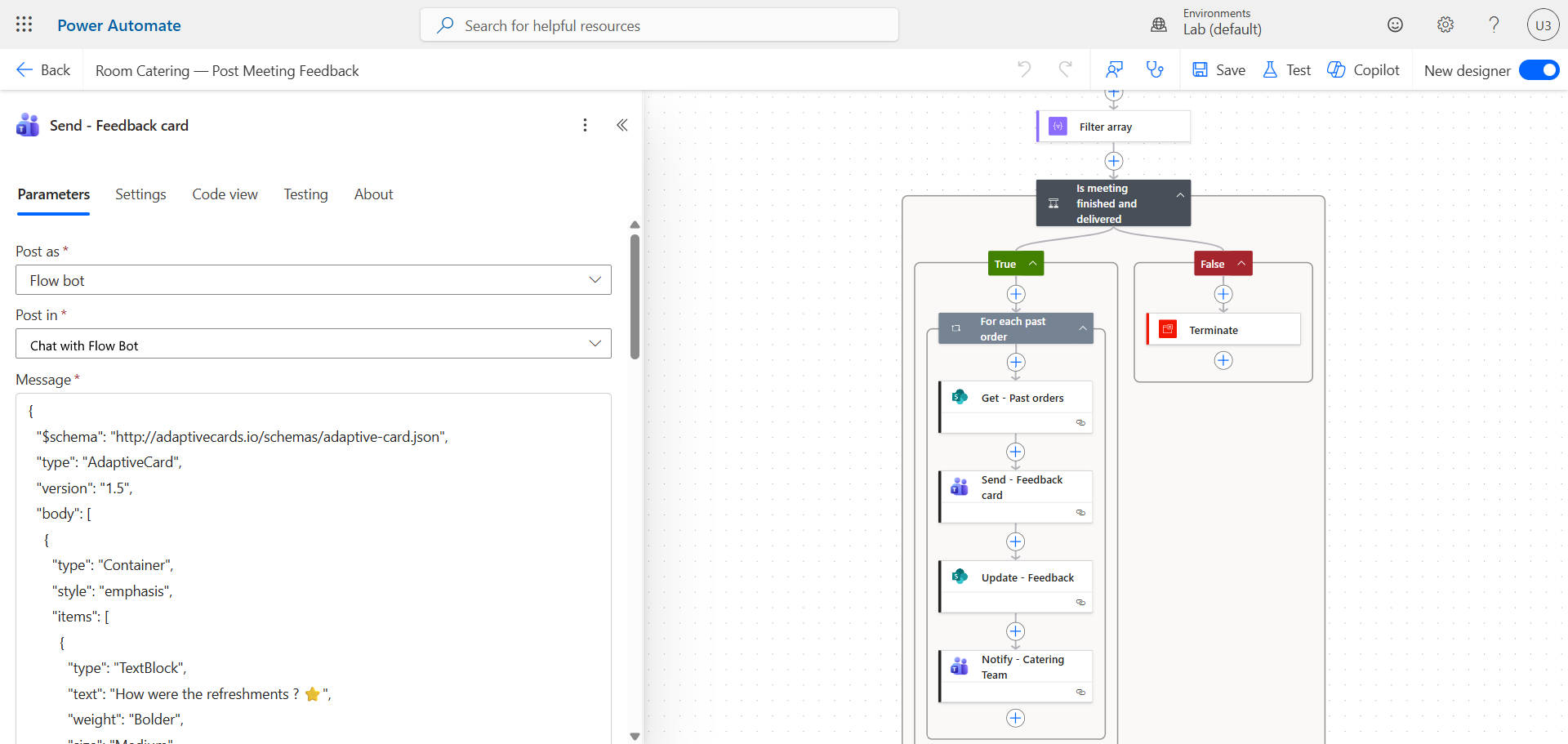
Task: Open the settings gear
Action: coord(1445,25)
